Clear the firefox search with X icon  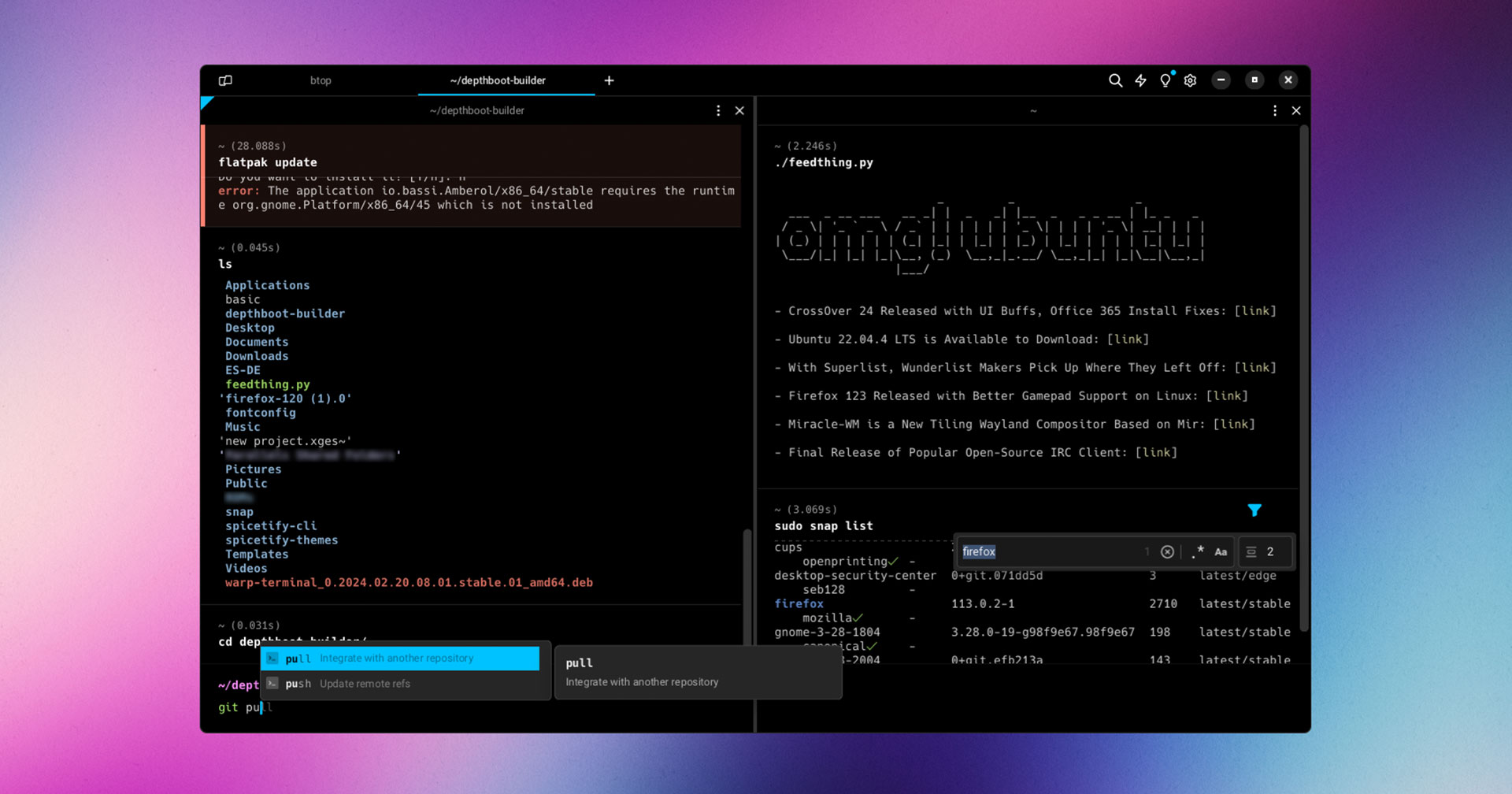tap(1167, 552)
